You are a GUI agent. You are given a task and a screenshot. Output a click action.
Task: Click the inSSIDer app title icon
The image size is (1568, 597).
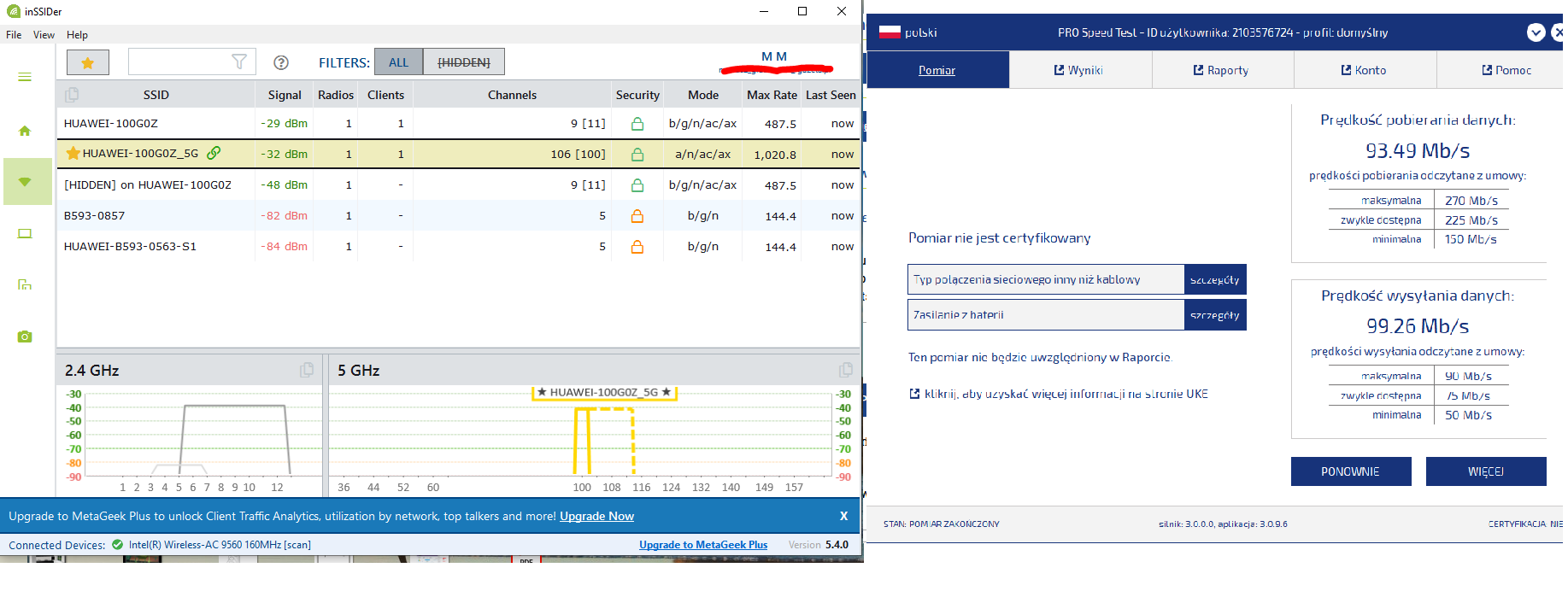click(13, 11)
